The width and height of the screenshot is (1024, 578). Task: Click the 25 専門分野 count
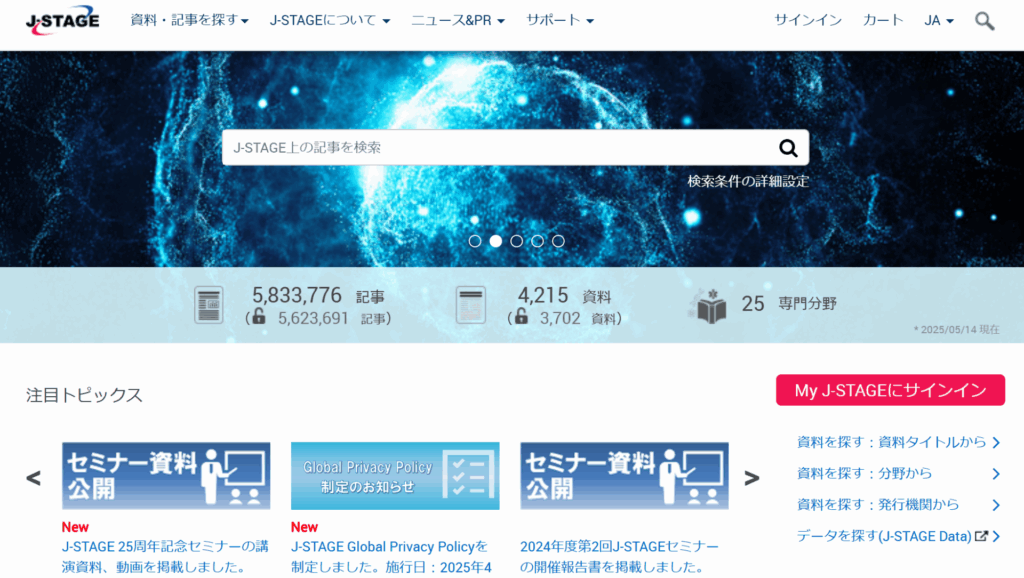(789, 304)
